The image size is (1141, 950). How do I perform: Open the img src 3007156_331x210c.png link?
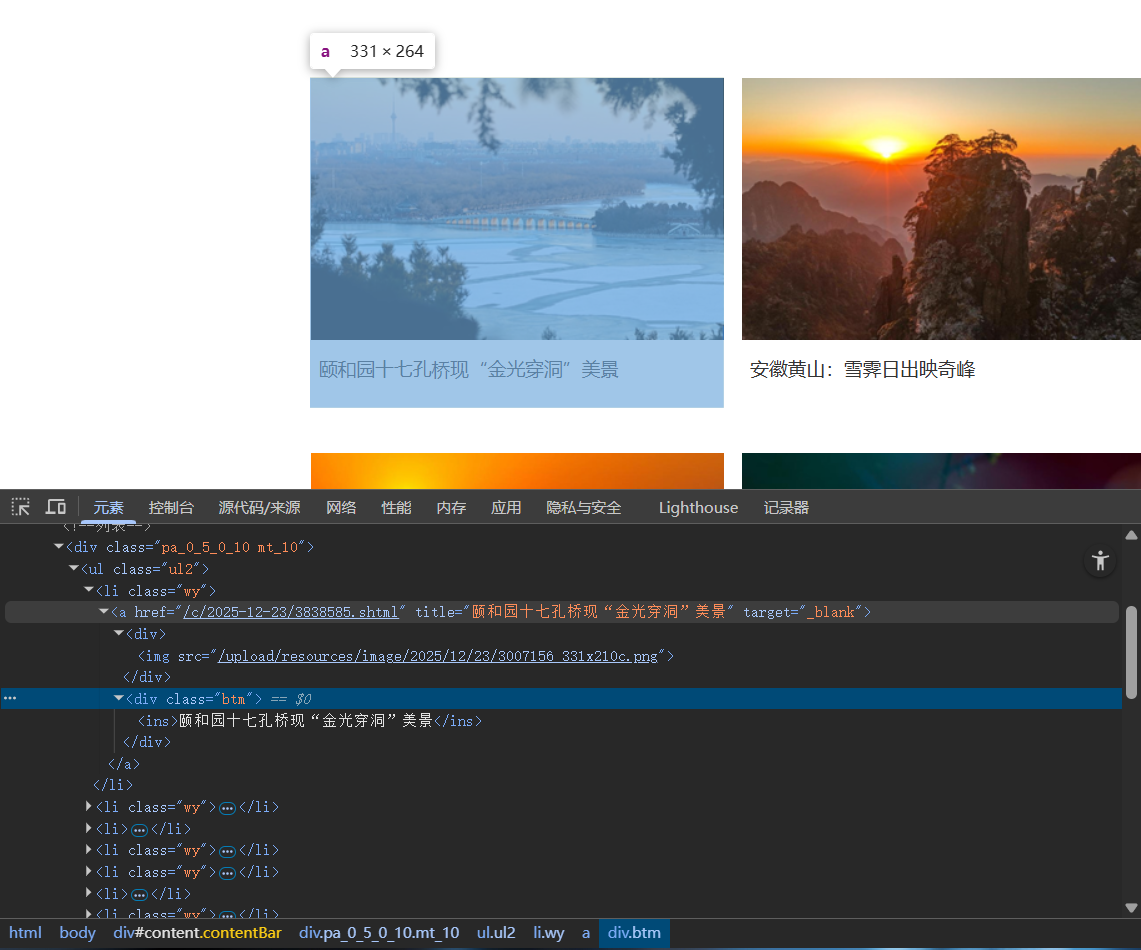click(438, 656)
